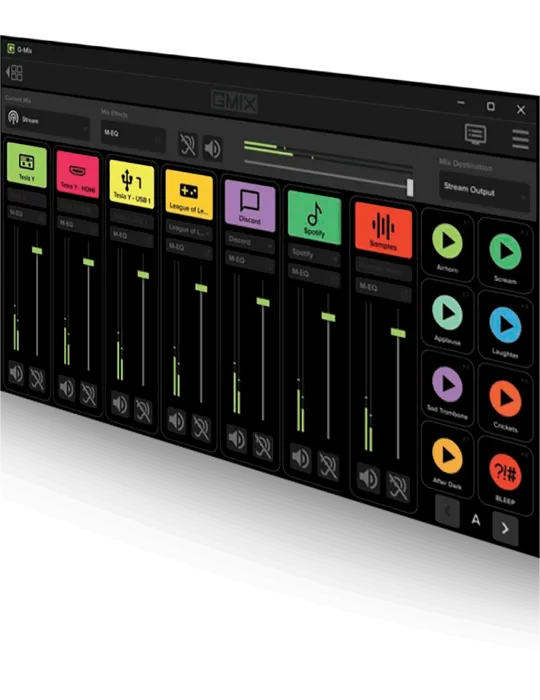Click the Tesla Y - HDMI fader handle

(x=88, y=262)
